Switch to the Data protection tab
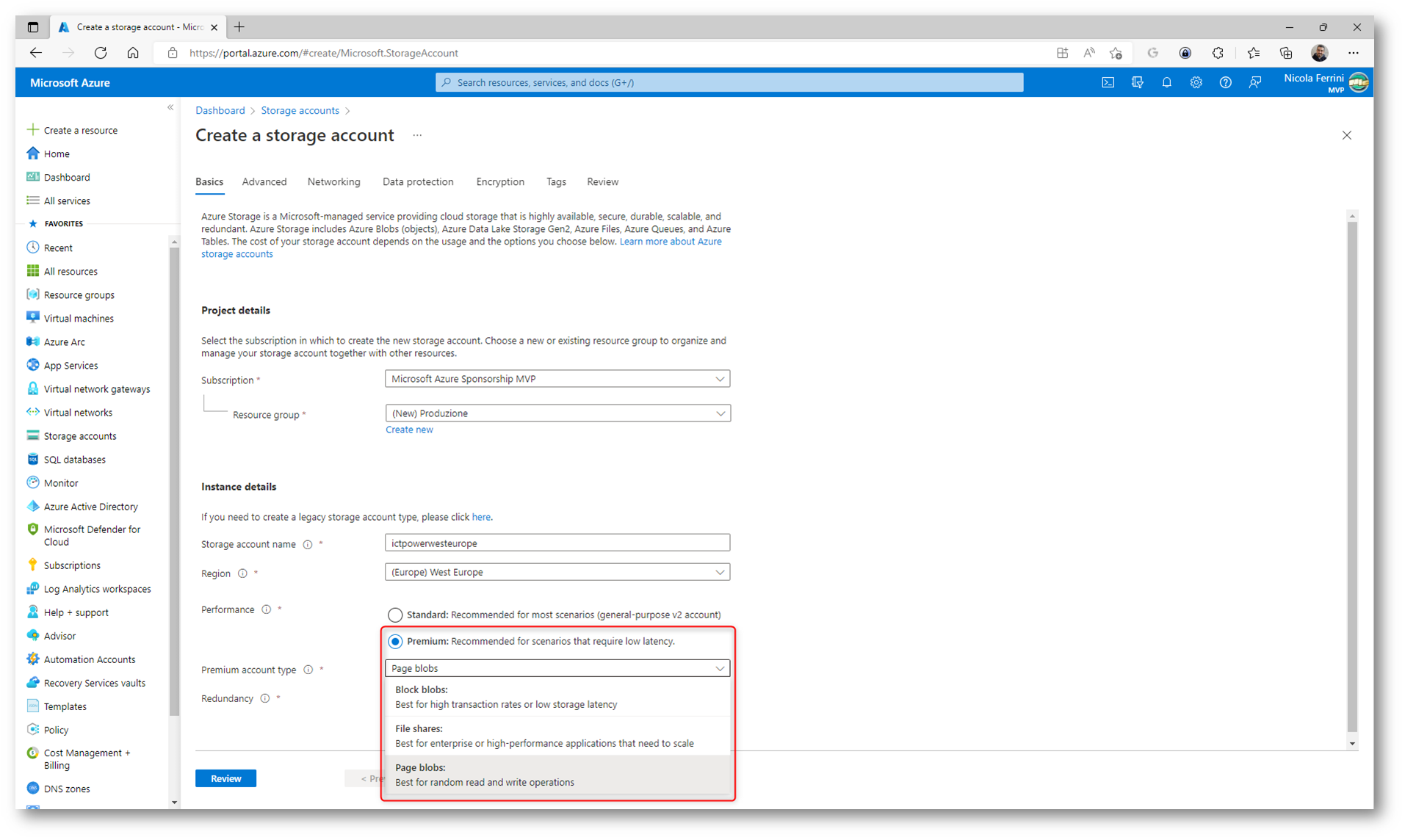1405x840 pixels. tap(418, 181)
